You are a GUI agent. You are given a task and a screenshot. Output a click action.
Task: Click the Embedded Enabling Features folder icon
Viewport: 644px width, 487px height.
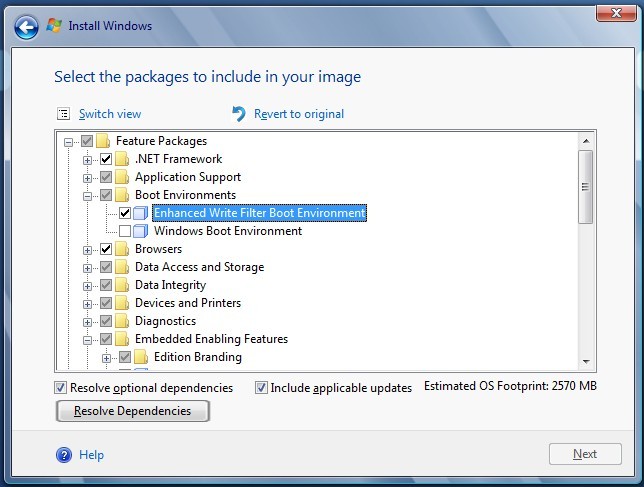tap(122, 339)
